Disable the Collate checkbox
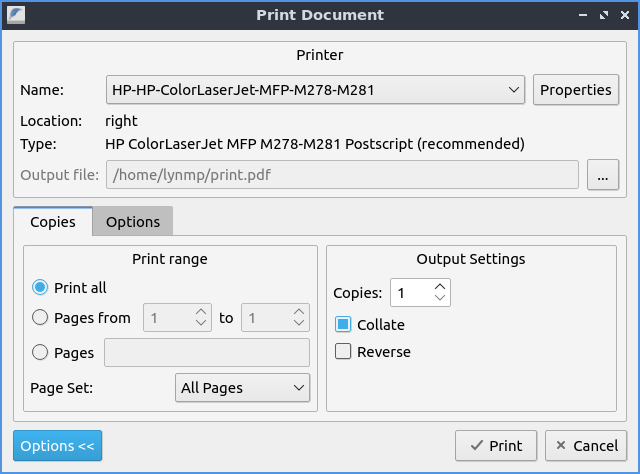The height and width of the screenshot is (474, 640). coord(343,325)
